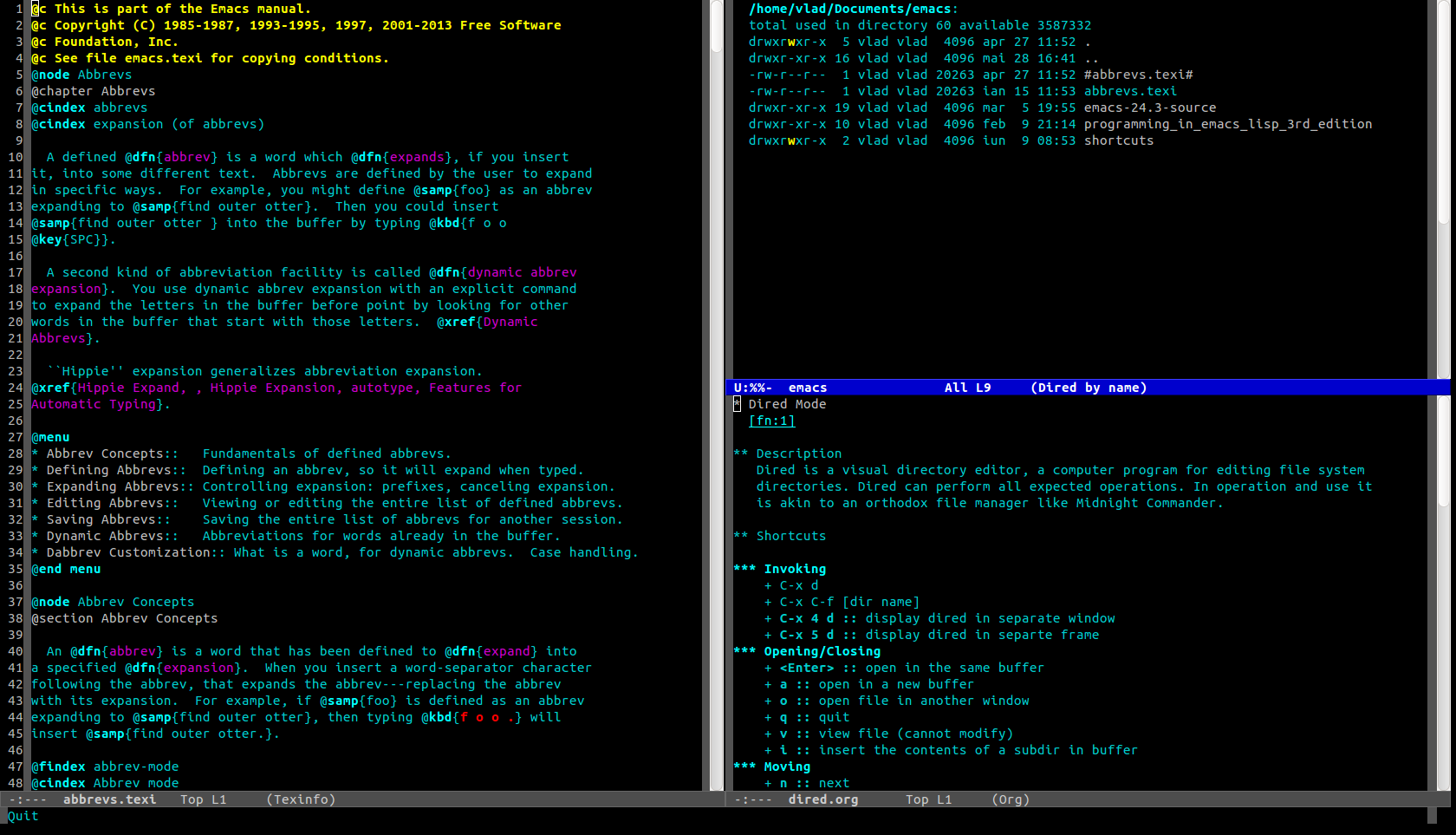Open the emacs-24.3-source directory
Image resolution: width=1456 pixels, height=835 pixels.
point(1150,108)
